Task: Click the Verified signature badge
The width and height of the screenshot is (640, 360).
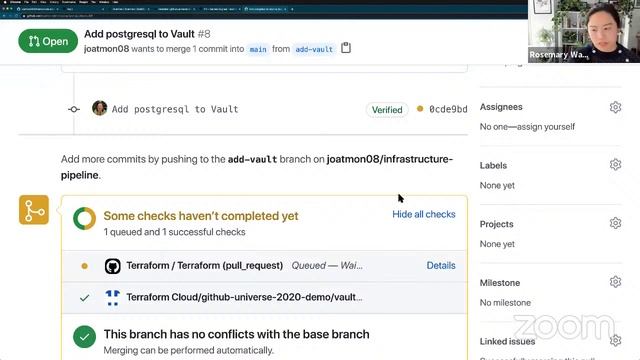Action: [x=387, y=110]
